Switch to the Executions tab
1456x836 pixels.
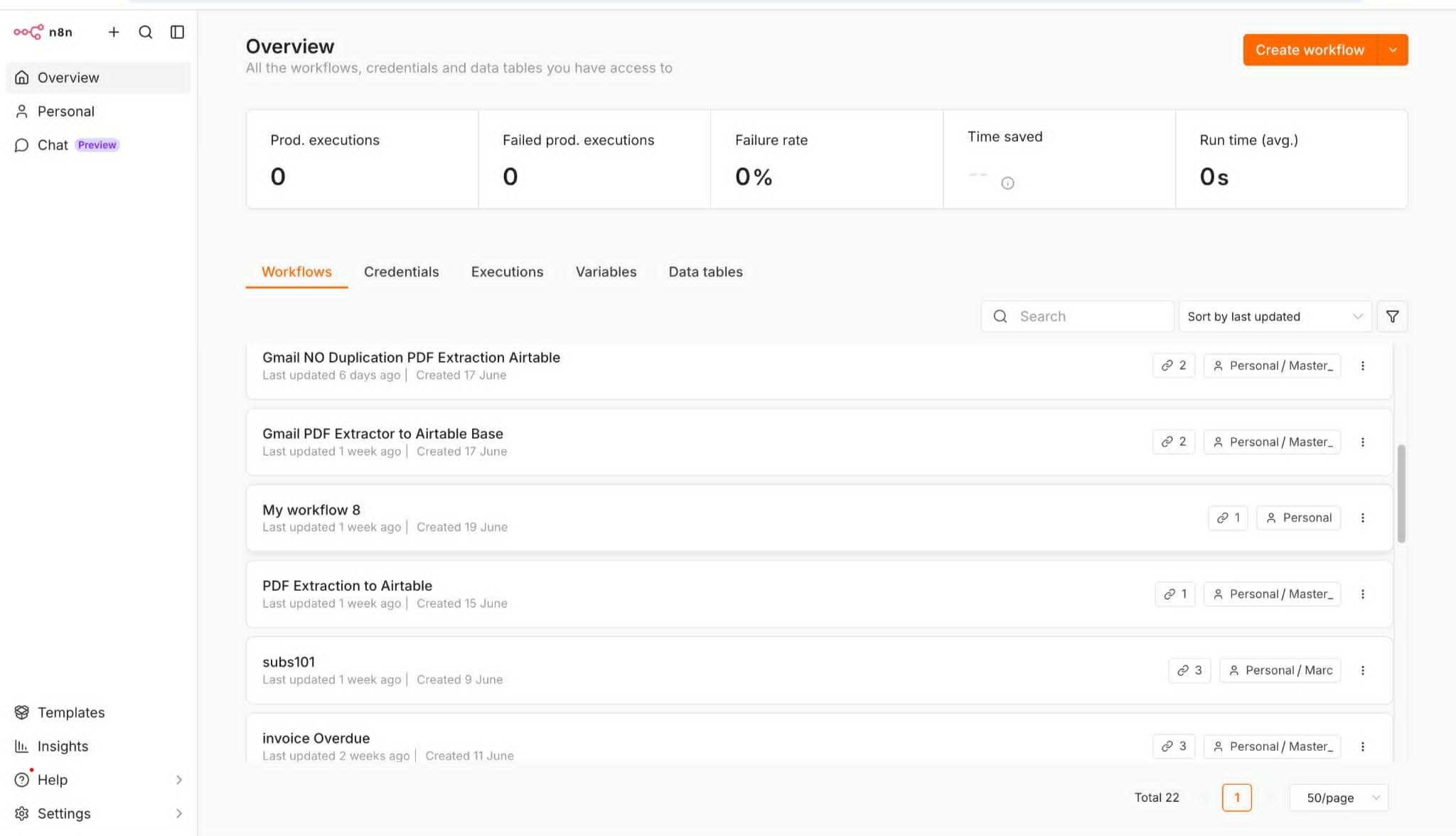507,272
